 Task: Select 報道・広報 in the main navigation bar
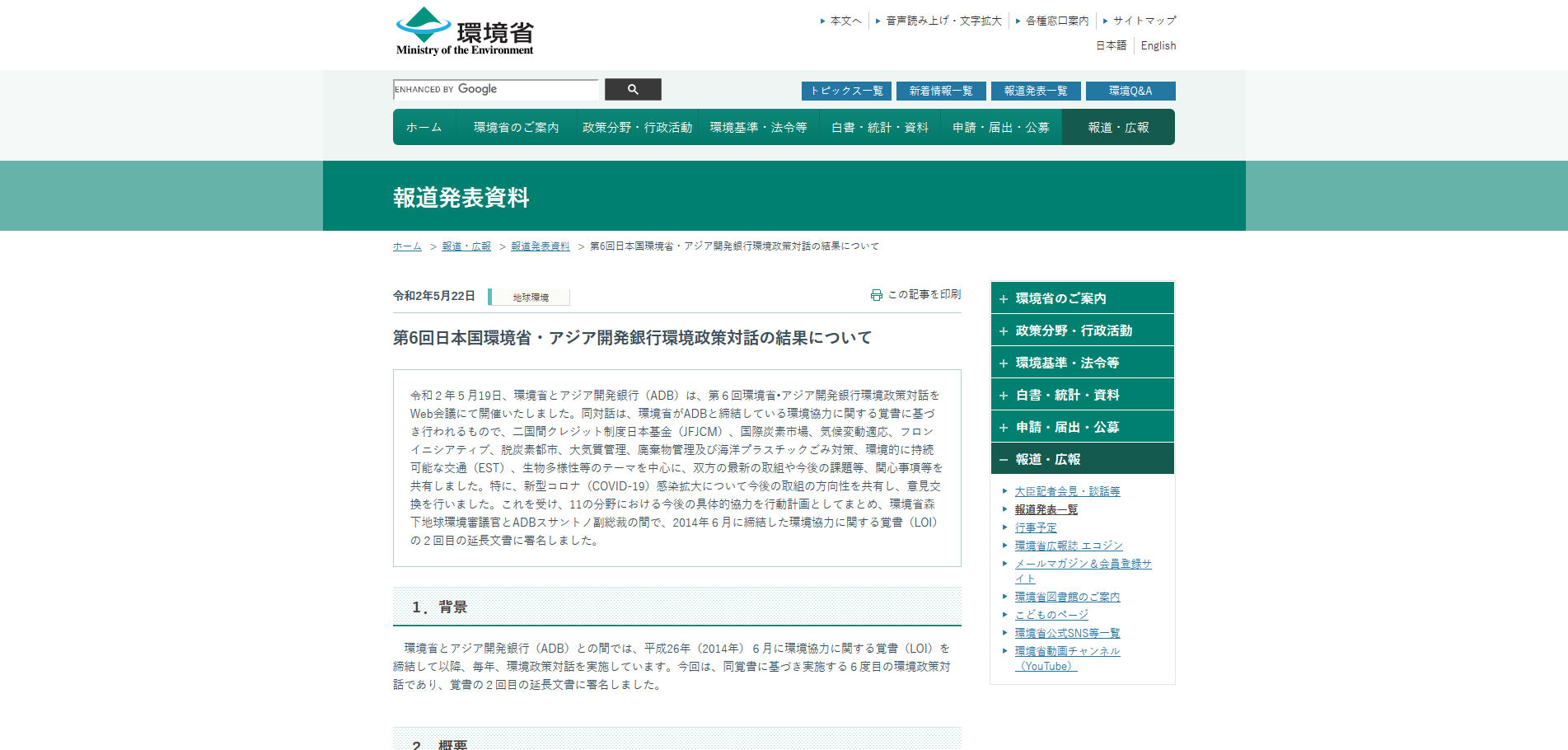(1118, 128)
